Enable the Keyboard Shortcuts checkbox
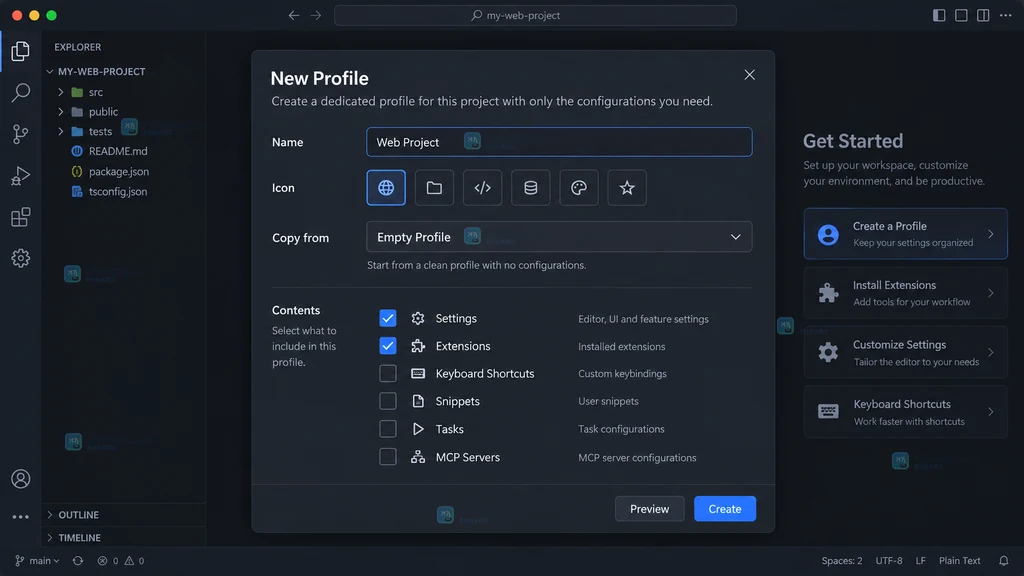 coord(388,373)
